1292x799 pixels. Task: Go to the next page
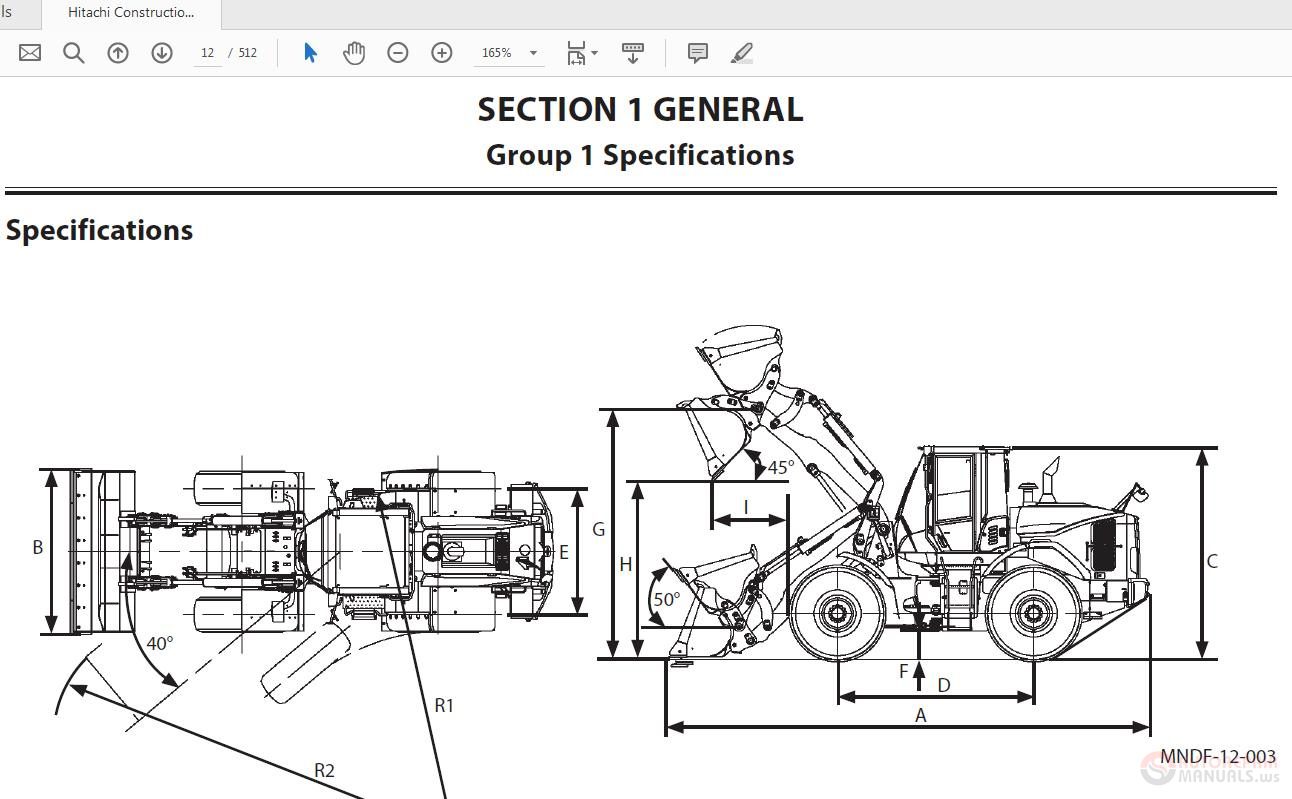[x=161, y=52]
